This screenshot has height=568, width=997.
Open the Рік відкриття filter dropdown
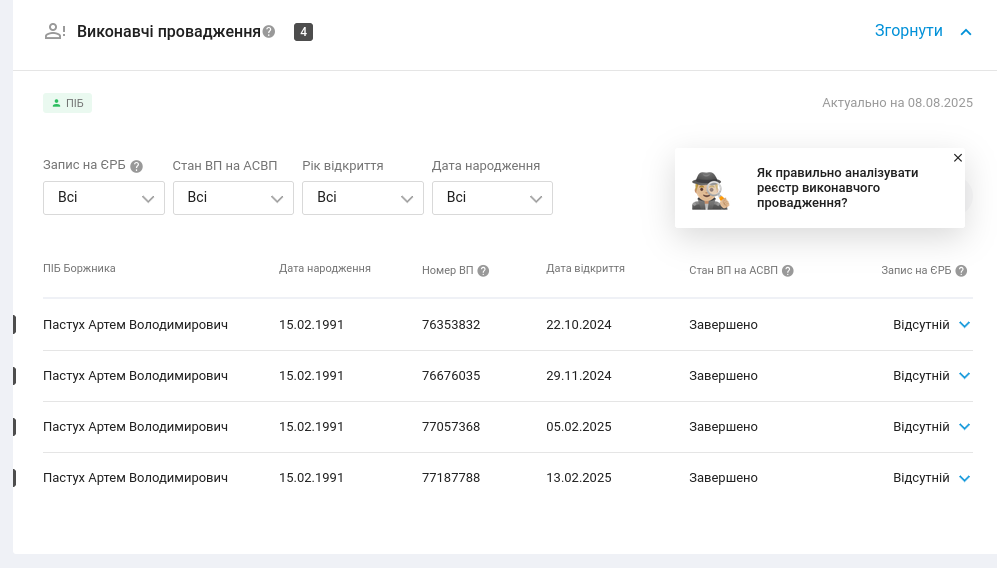pos(363,198)
